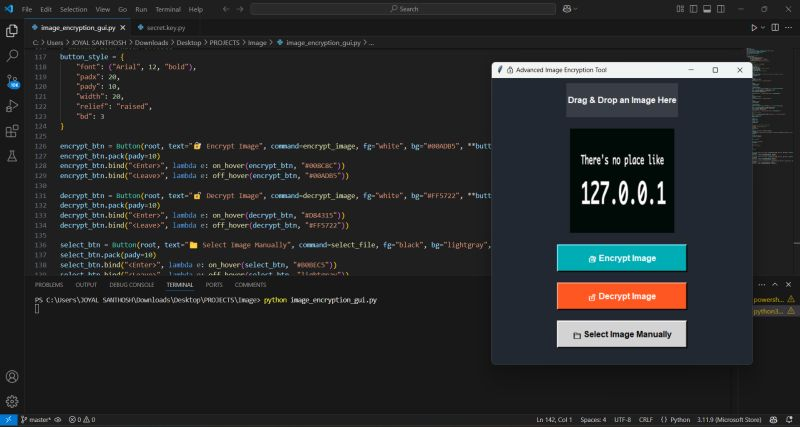
Task: Open the Extensions view
Action: 12,131
